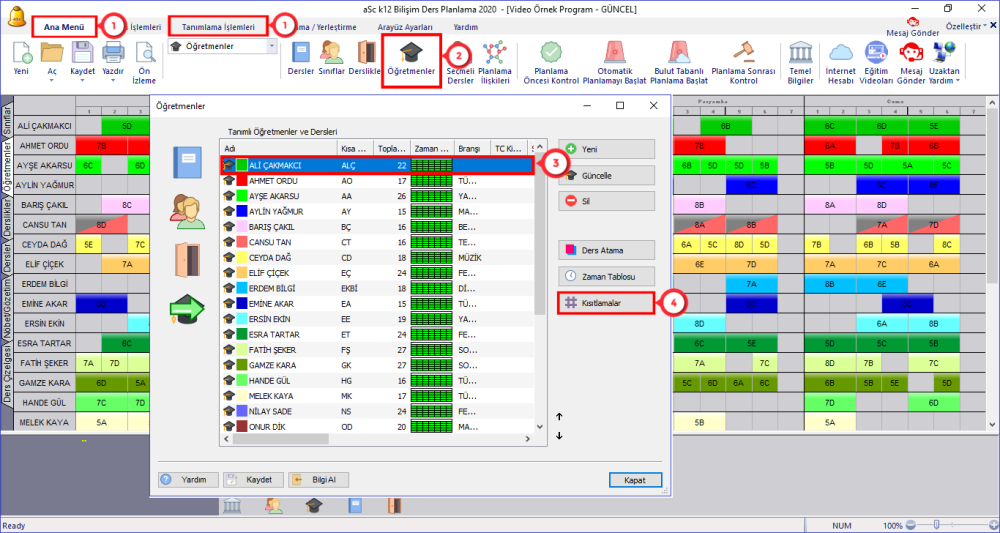1000x533 pixels.
Task: Open Kısıtlamalar
Action: 607,303
